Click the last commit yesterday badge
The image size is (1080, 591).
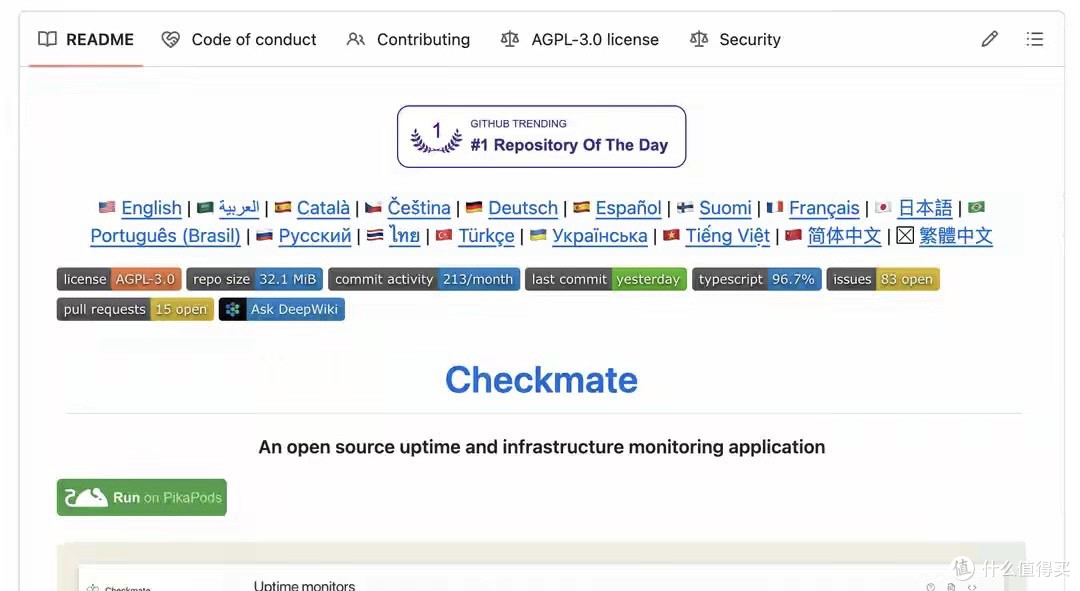point(605,279)
